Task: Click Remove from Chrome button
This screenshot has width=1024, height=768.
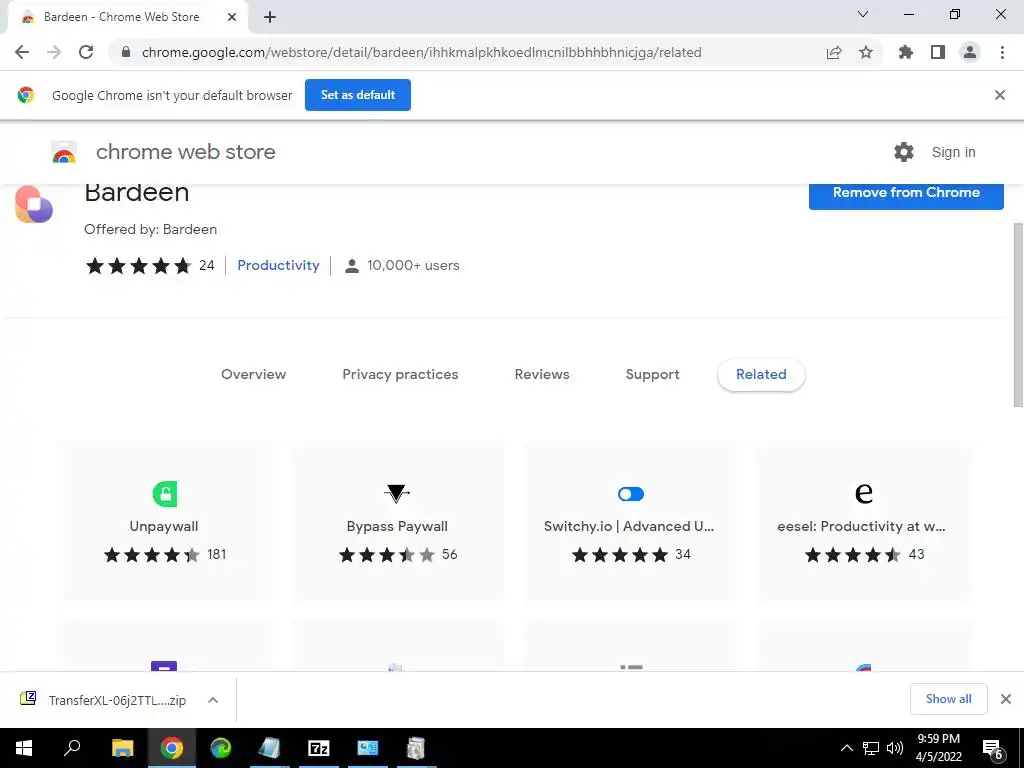Action: (906, 193)
